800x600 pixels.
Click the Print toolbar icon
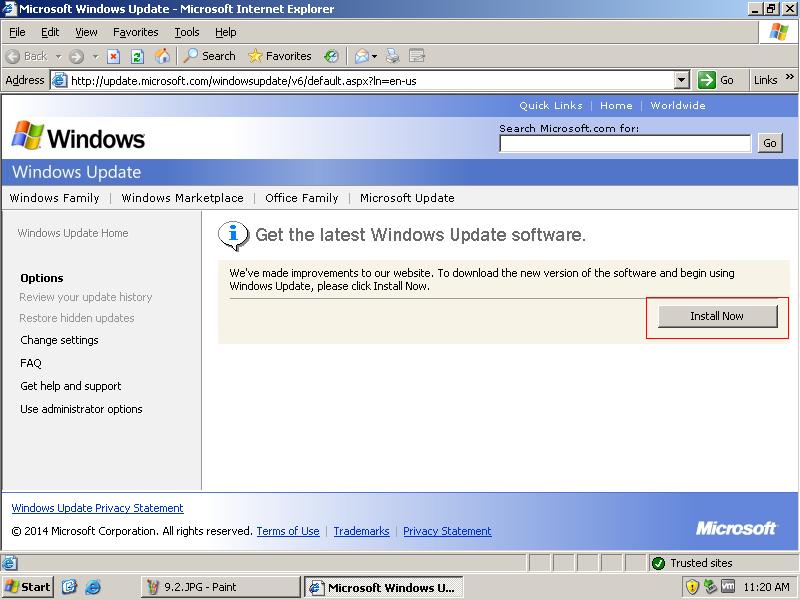tap(393, 56)
